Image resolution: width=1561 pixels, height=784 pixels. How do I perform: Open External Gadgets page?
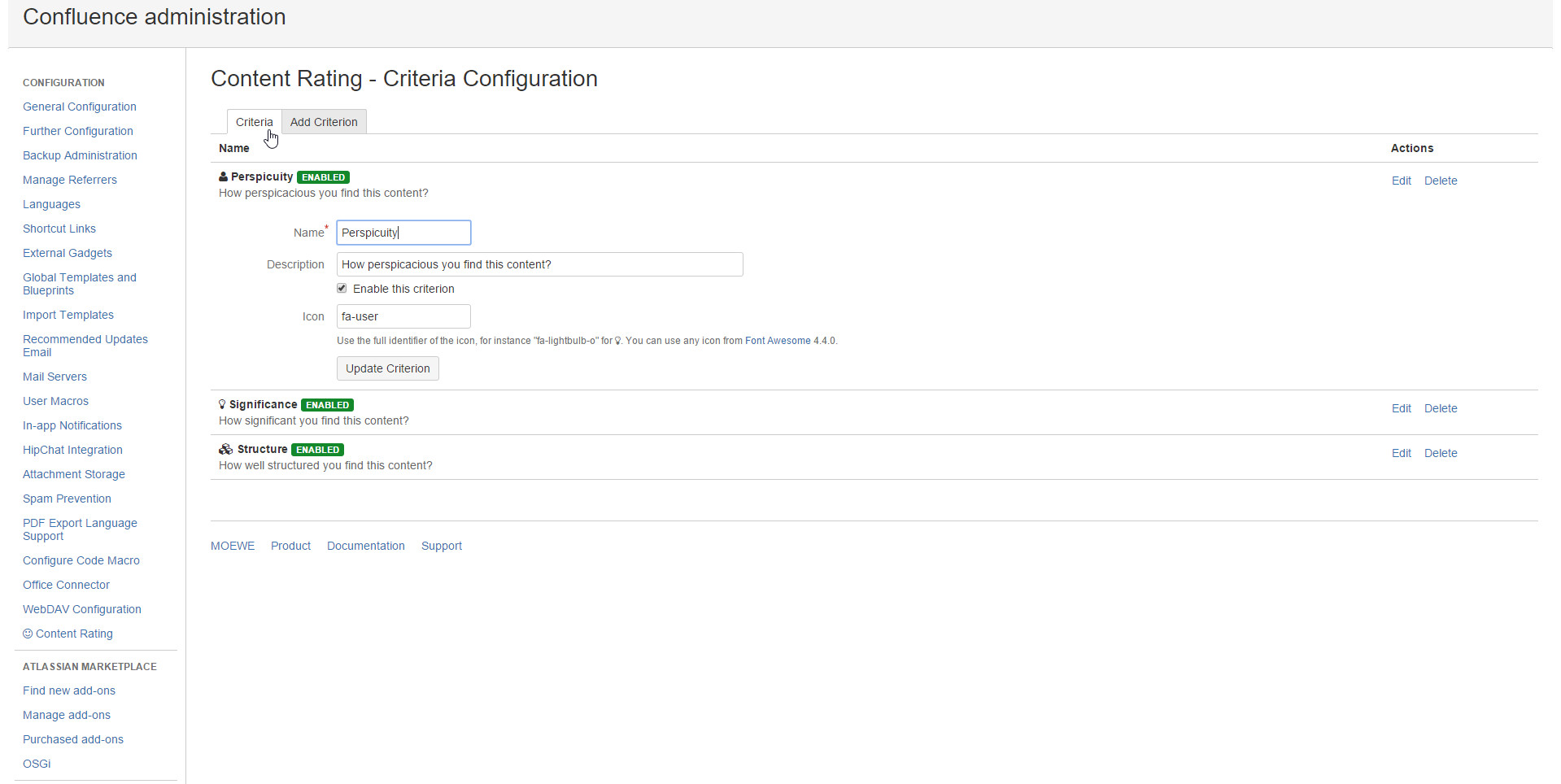click(68, 253)
